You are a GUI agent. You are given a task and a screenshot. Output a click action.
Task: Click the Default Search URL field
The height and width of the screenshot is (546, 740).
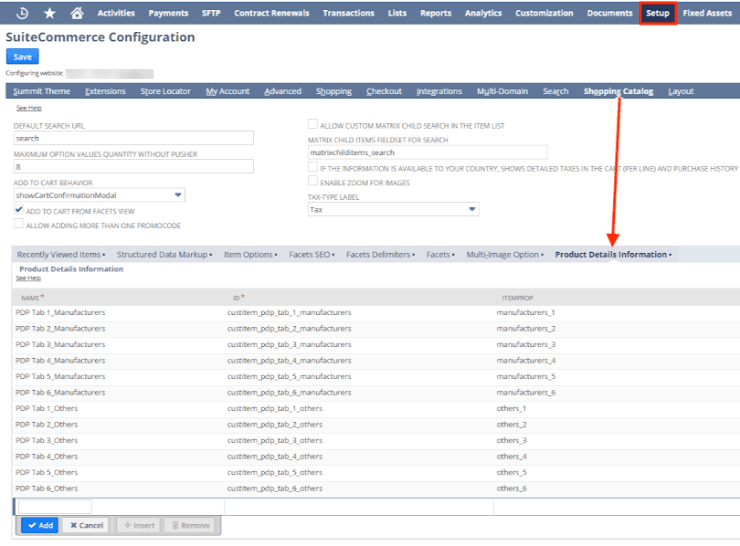click(x=134, y=138)
